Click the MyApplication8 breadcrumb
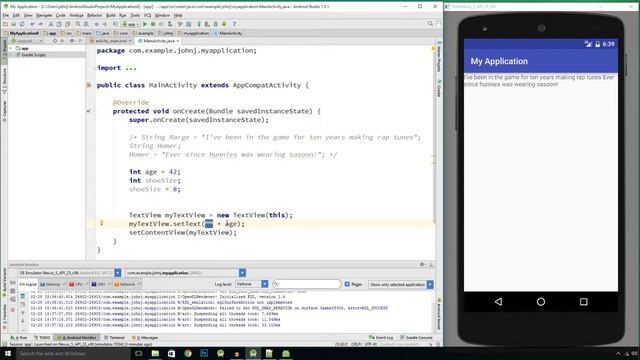The height and width of the screenshot is (360, 640). point(21,33)
